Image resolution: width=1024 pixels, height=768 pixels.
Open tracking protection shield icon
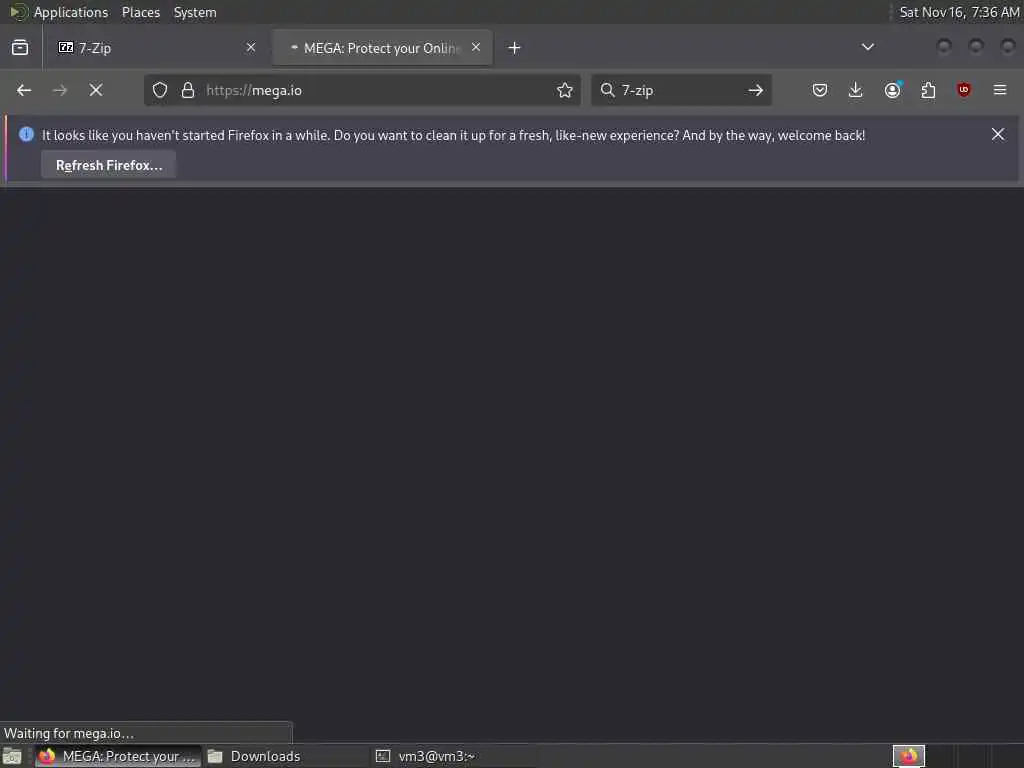[x=160, y=90]
